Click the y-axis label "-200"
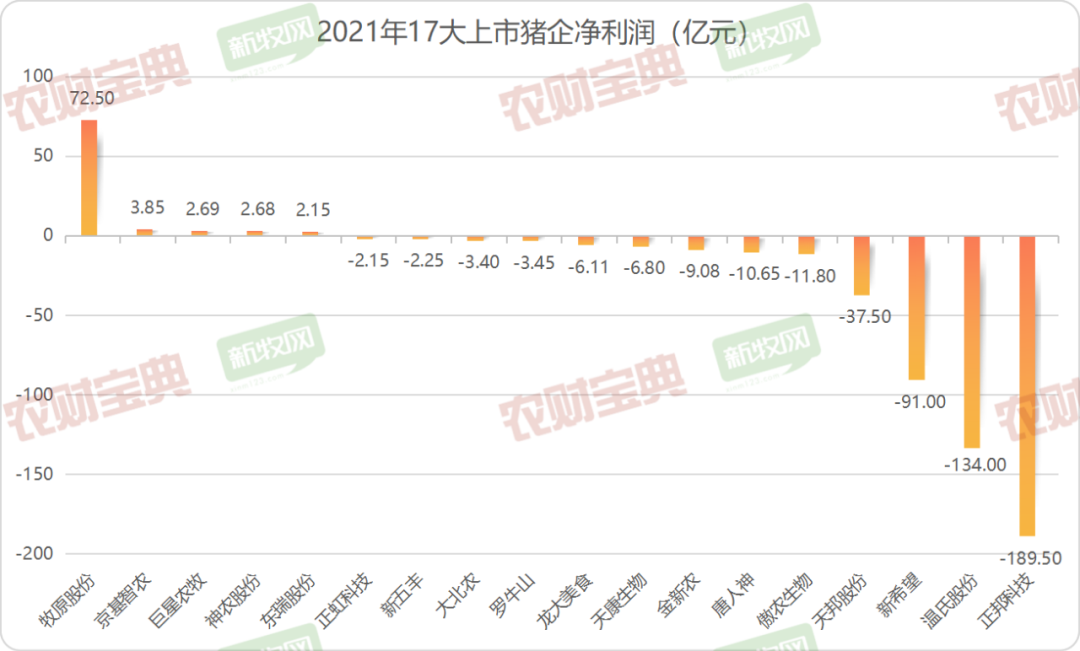This screenshot has height=651, width=1080. [x=35, y=554]
